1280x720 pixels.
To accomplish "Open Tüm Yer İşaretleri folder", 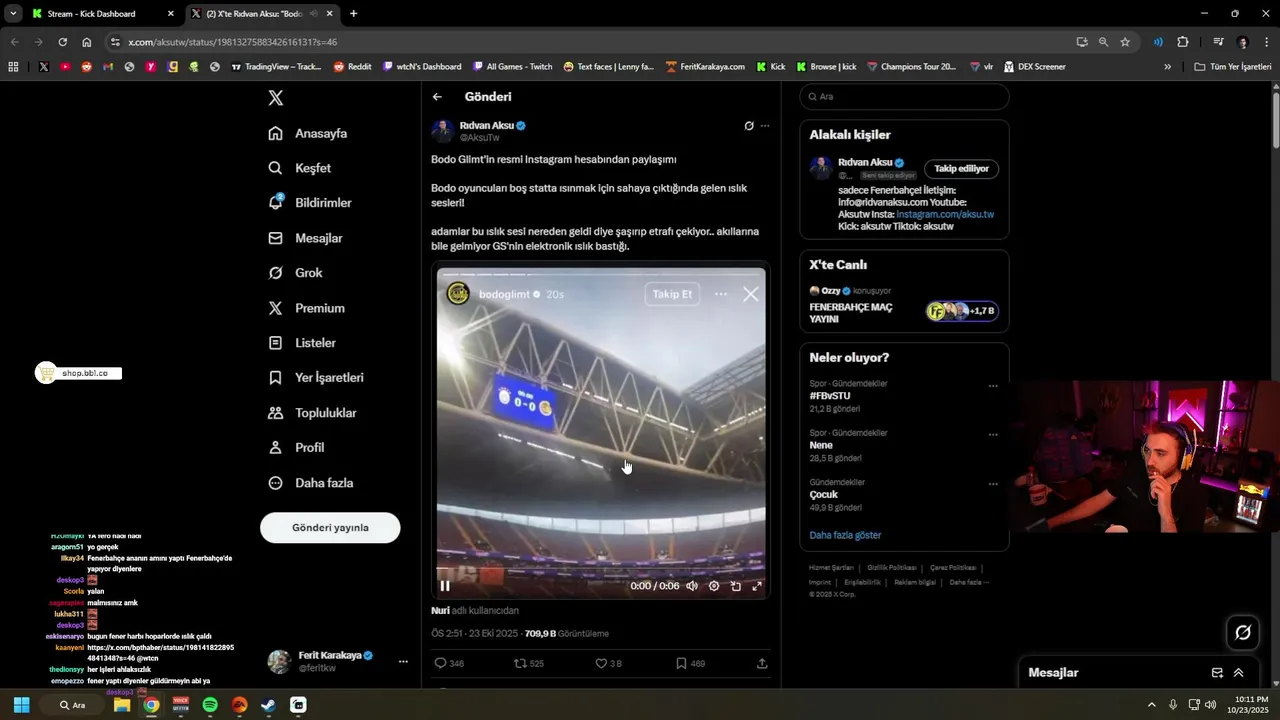I will pos(1233,67).
